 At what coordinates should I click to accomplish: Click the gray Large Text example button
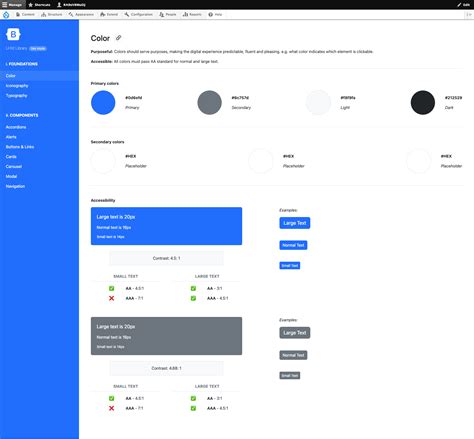[295, 333]
